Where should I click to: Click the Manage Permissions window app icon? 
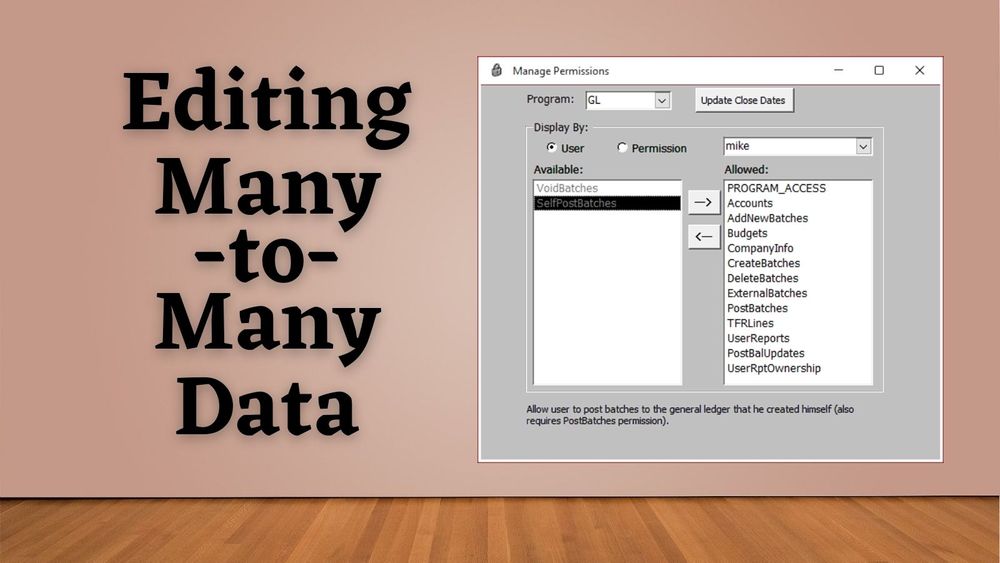(x=496, y=71)
